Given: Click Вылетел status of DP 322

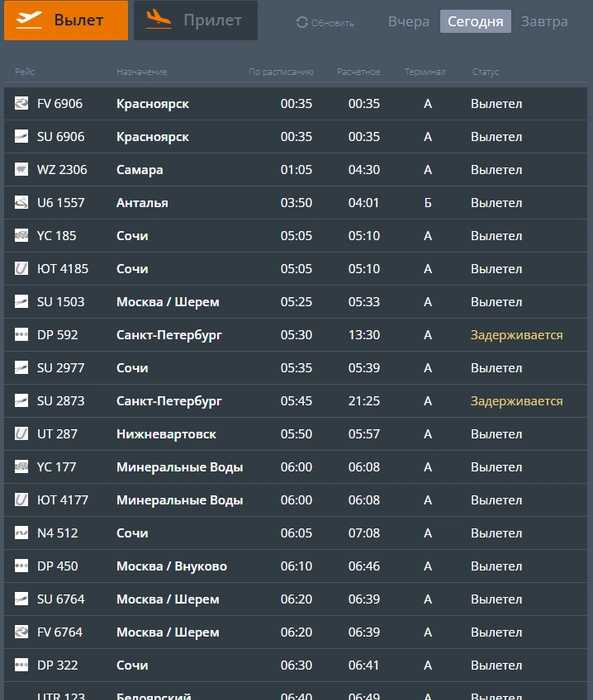Looking at the screenshot, I should pos(496,665).
